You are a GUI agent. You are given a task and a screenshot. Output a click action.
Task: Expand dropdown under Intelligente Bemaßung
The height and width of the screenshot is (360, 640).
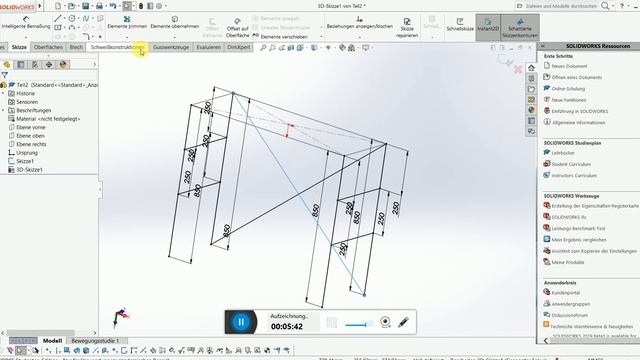click(x=26, y=37)
